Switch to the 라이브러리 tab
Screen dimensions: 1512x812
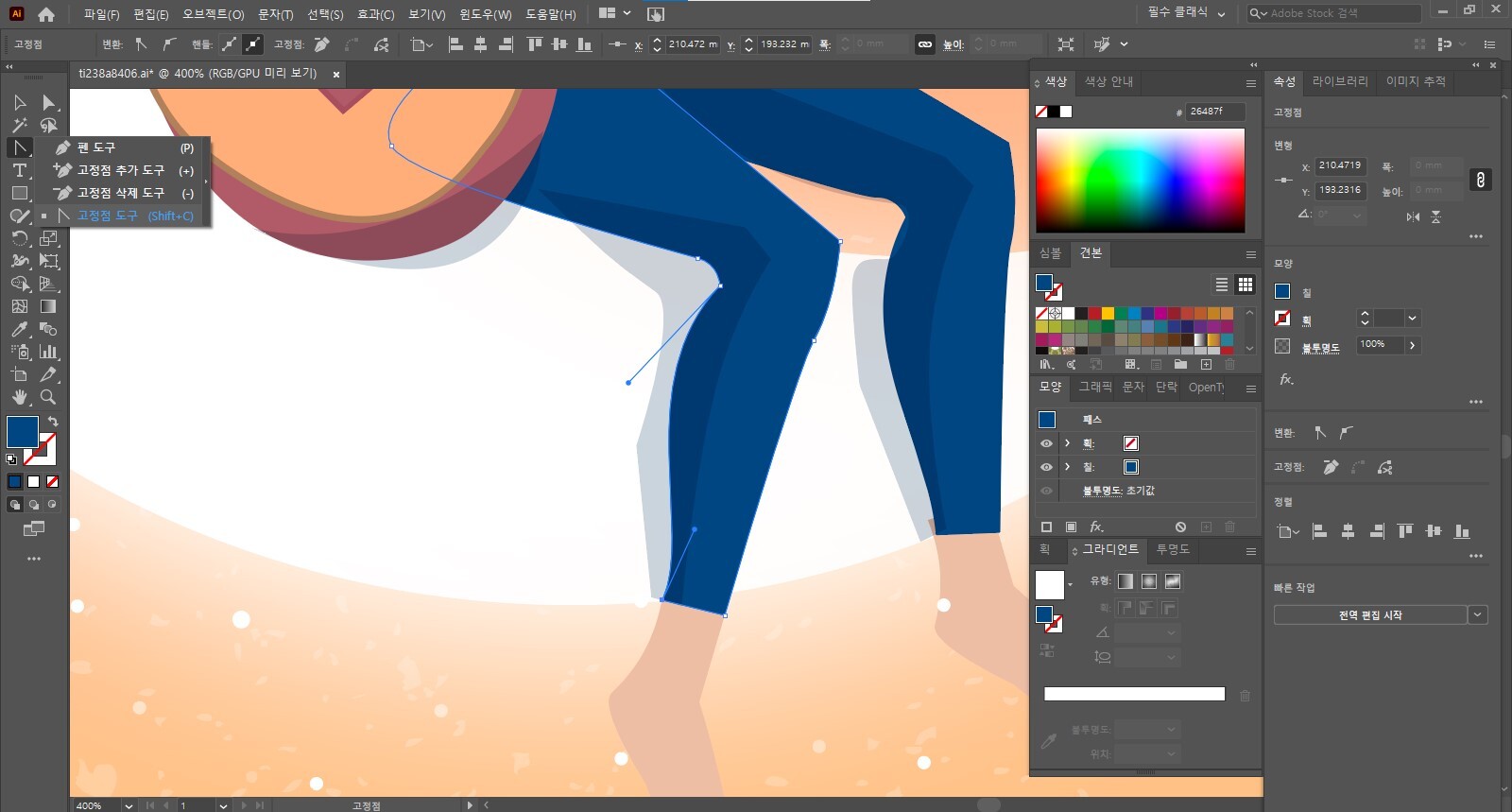(x=1339, y=81)
